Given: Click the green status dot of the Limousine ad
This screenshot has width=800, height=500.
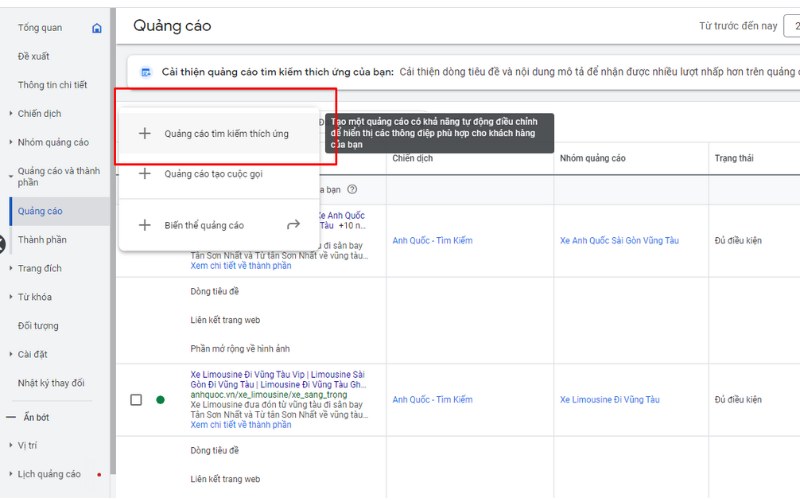Looking at the screenshot, I should tap(160, 400).
